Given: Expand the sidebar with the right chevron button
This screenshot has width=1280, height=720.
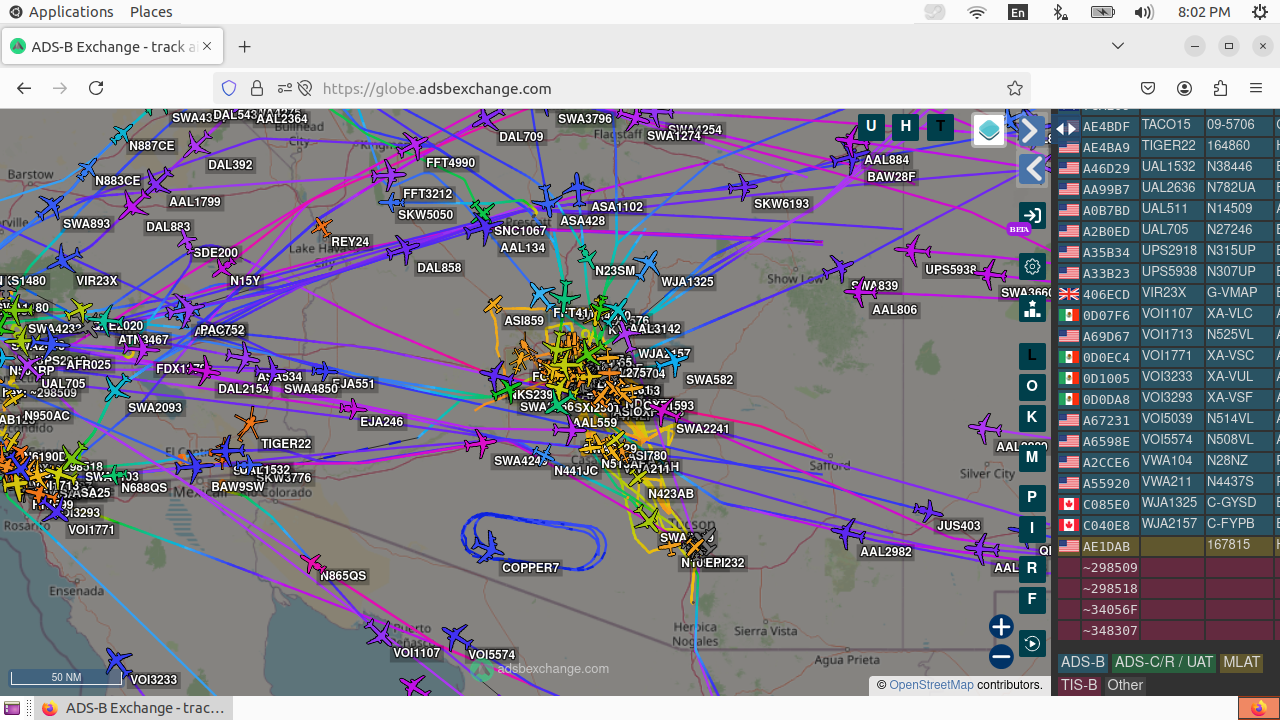Looking at the screenshot, I should 1031,130.
